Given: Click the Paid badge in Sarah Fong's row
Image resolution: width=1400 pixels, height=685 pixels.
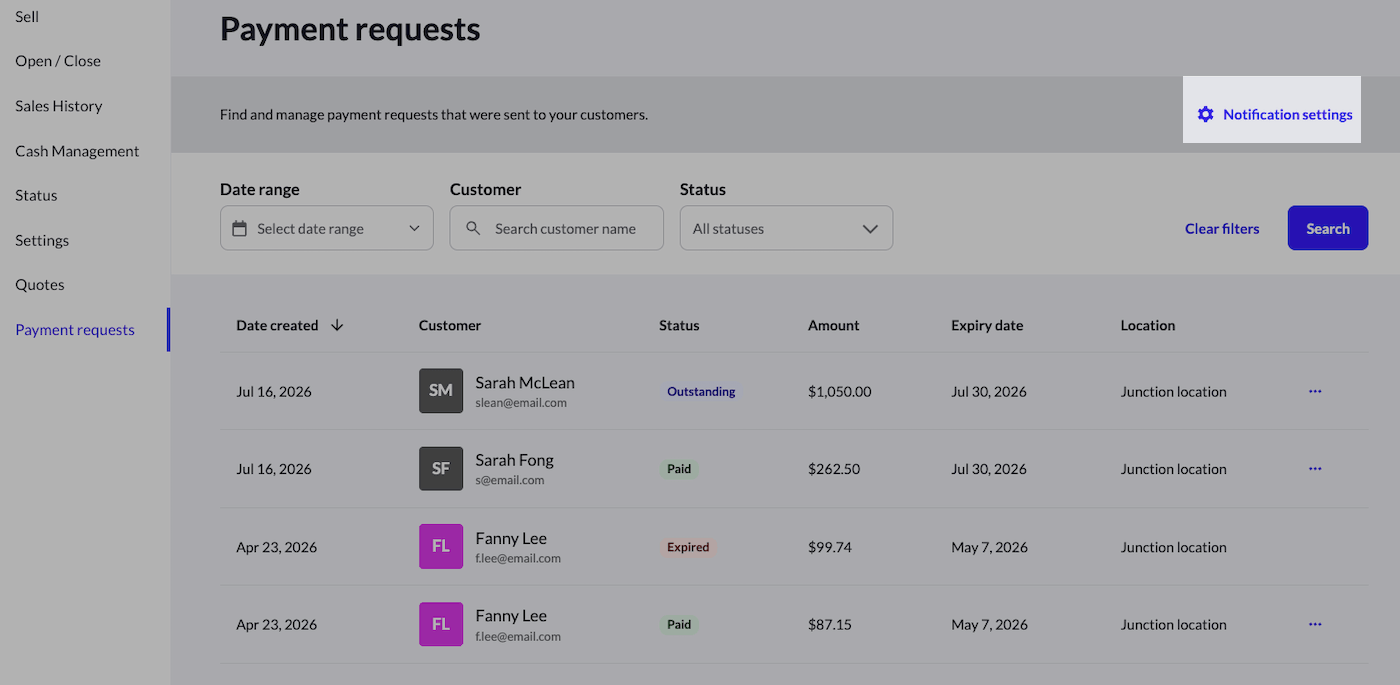Looking at the screenshot, I should coord(679,469).
